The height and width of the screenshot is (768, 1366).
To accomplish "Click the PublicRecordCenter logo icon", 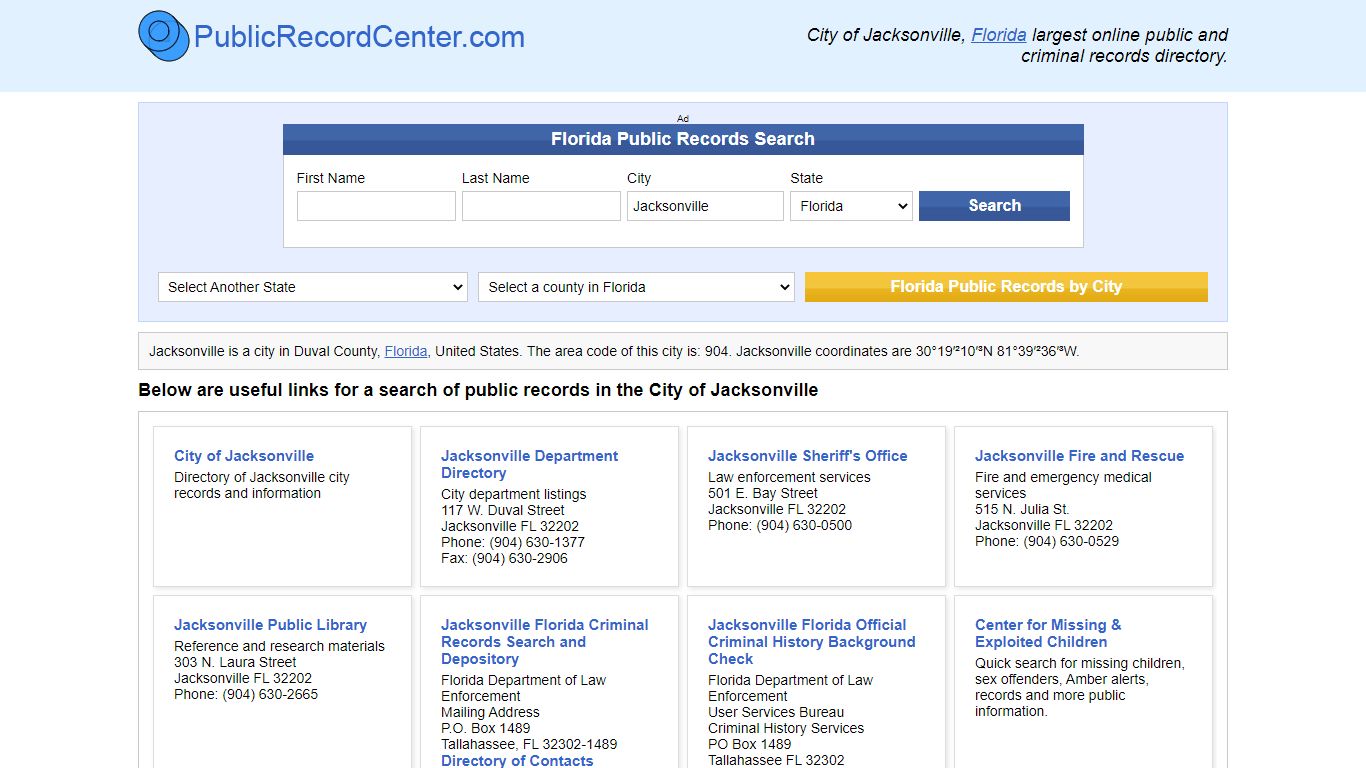I will 164,36.
